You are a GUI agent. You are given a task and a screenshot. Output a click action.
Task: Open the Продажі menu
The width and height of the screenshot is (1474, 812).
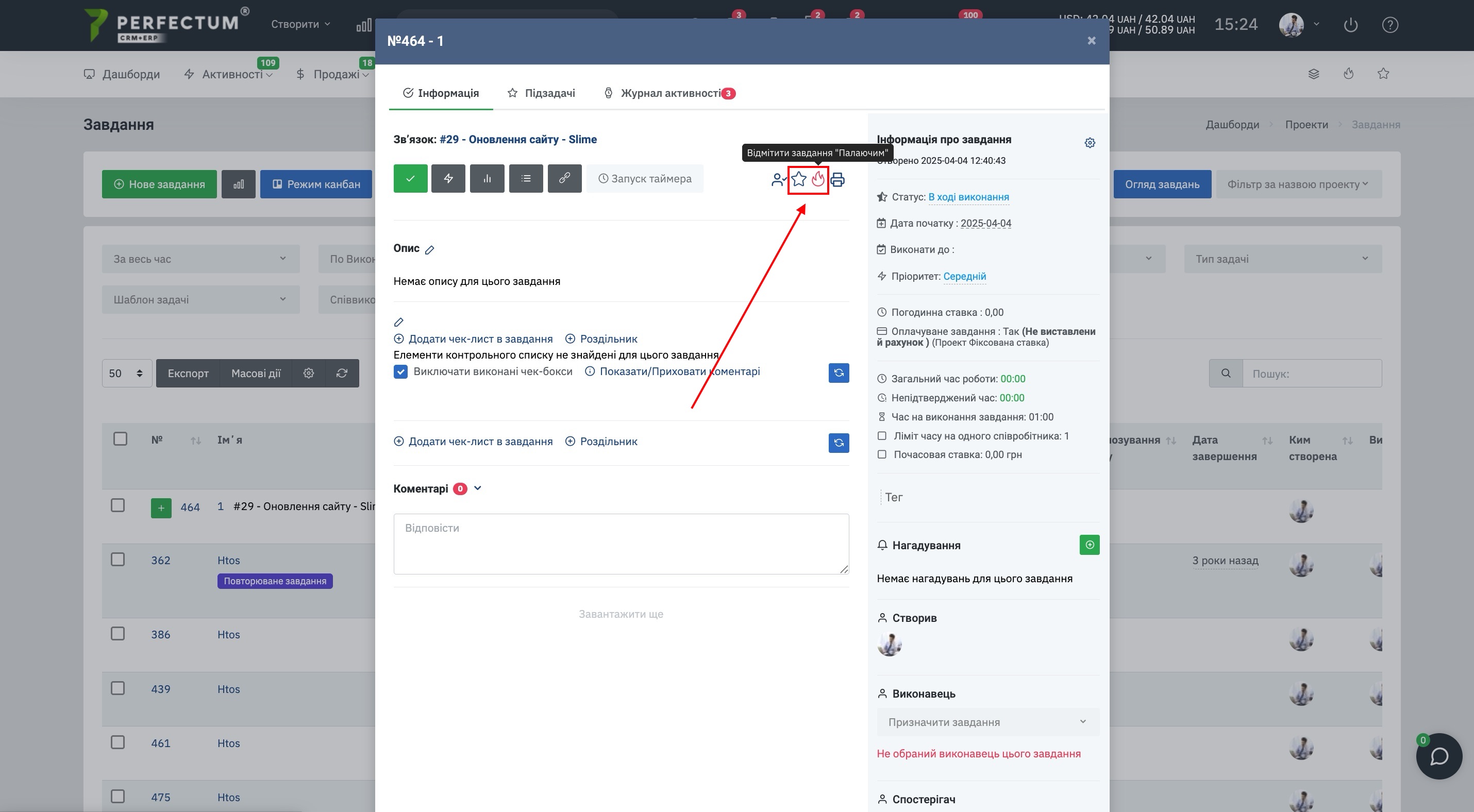click(x=332, y=74)
